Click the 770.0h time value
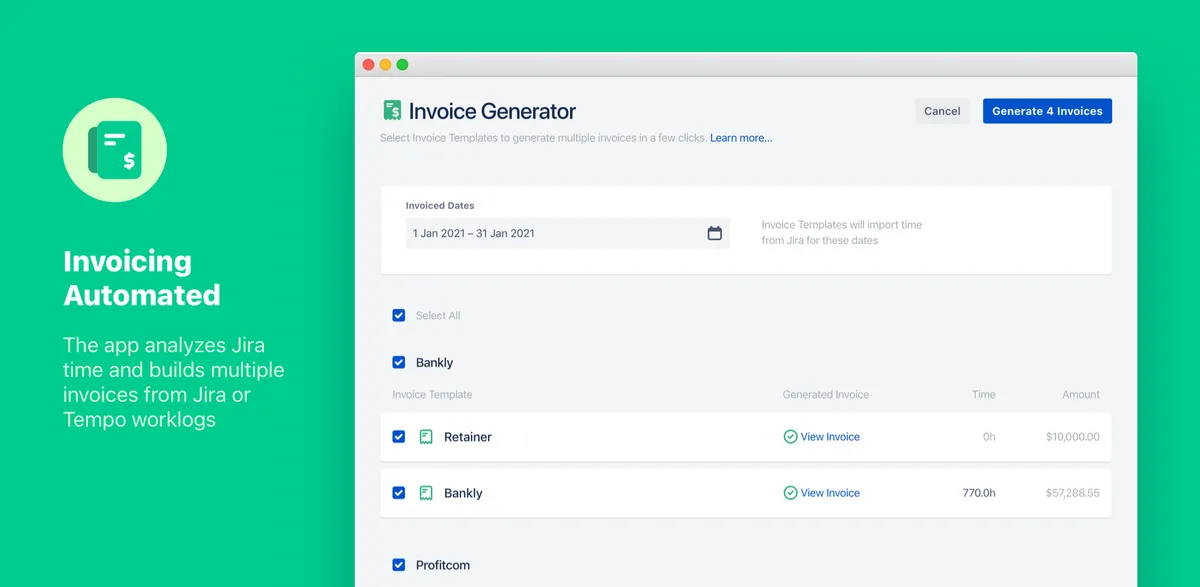This screenshot has width=1200, height=587. click(x=978, y=493)
